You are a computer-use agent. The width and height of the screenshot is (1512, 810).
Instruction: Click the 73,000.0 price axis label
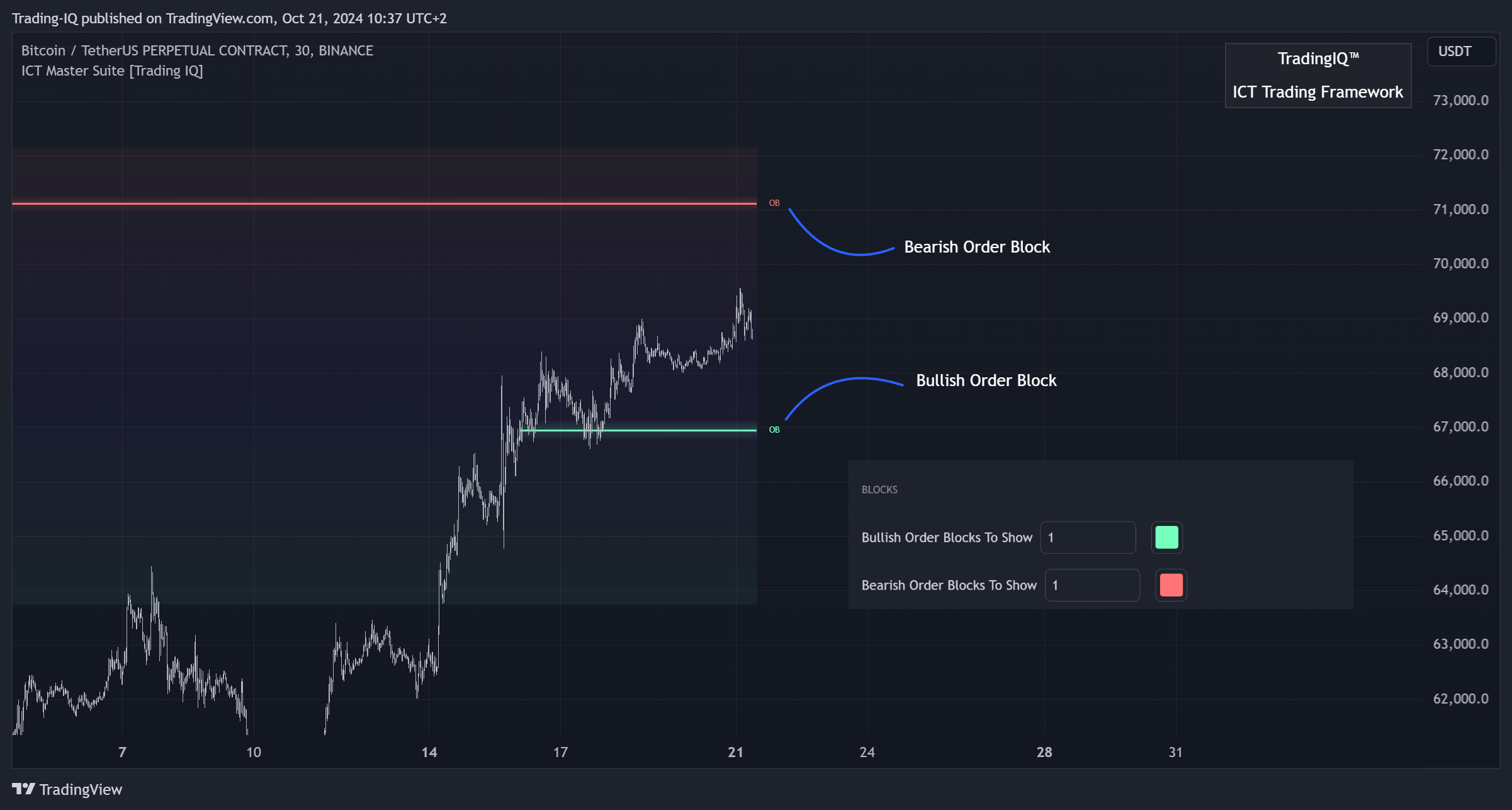[x=1460, y=100]
